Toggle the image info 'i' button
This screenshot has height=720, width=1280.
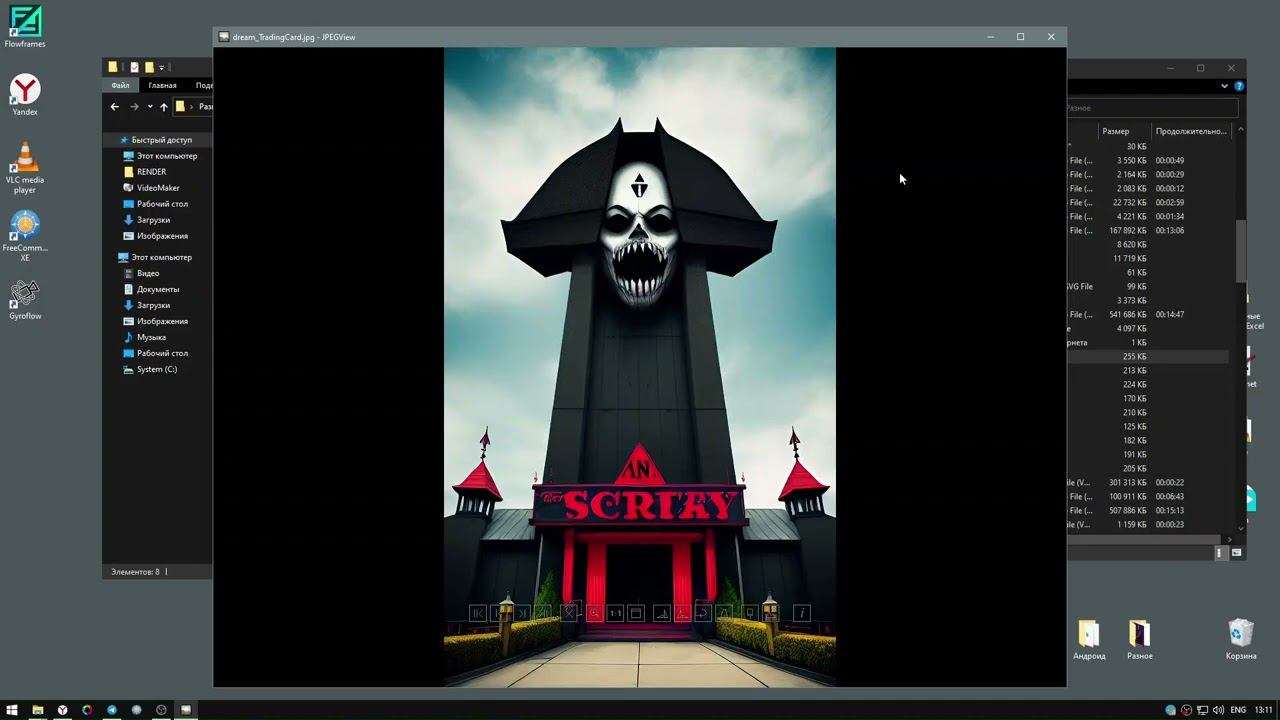tap(801, 613)
